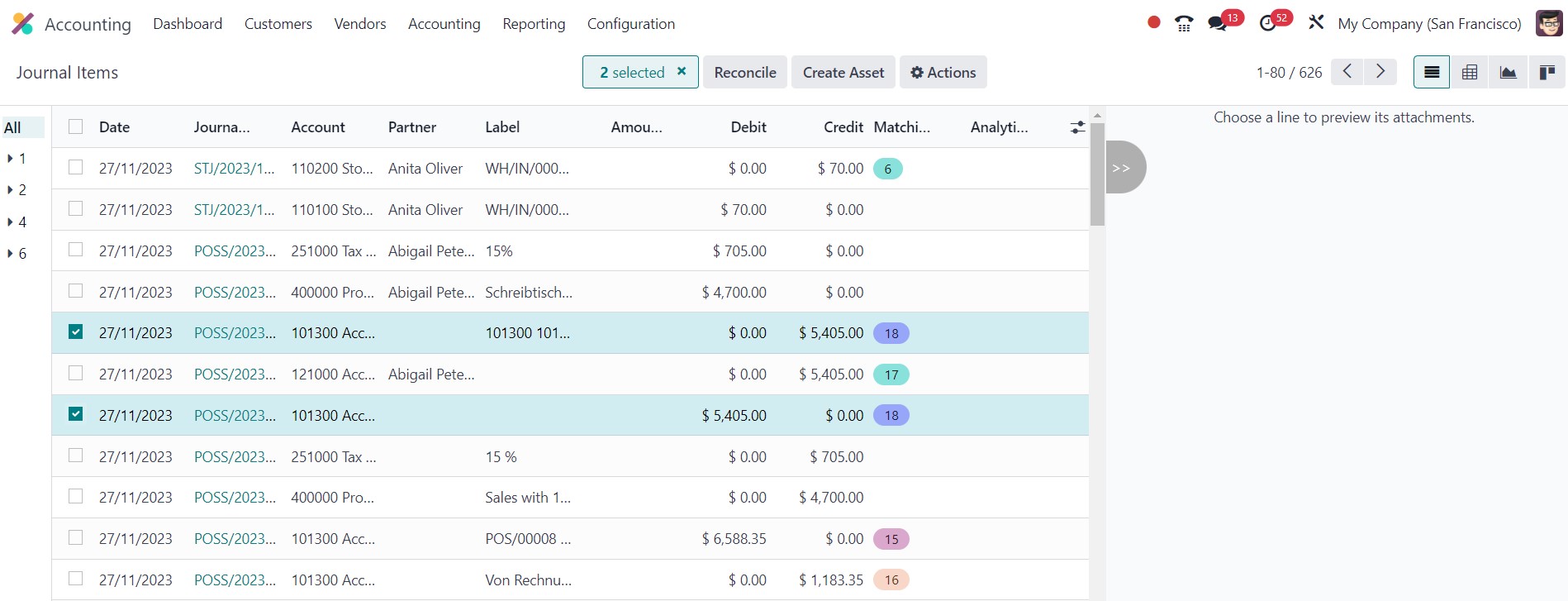
Task: Open journal entry STJ/2023/1... crediting $70.00
Action: (x=235, y=169)
